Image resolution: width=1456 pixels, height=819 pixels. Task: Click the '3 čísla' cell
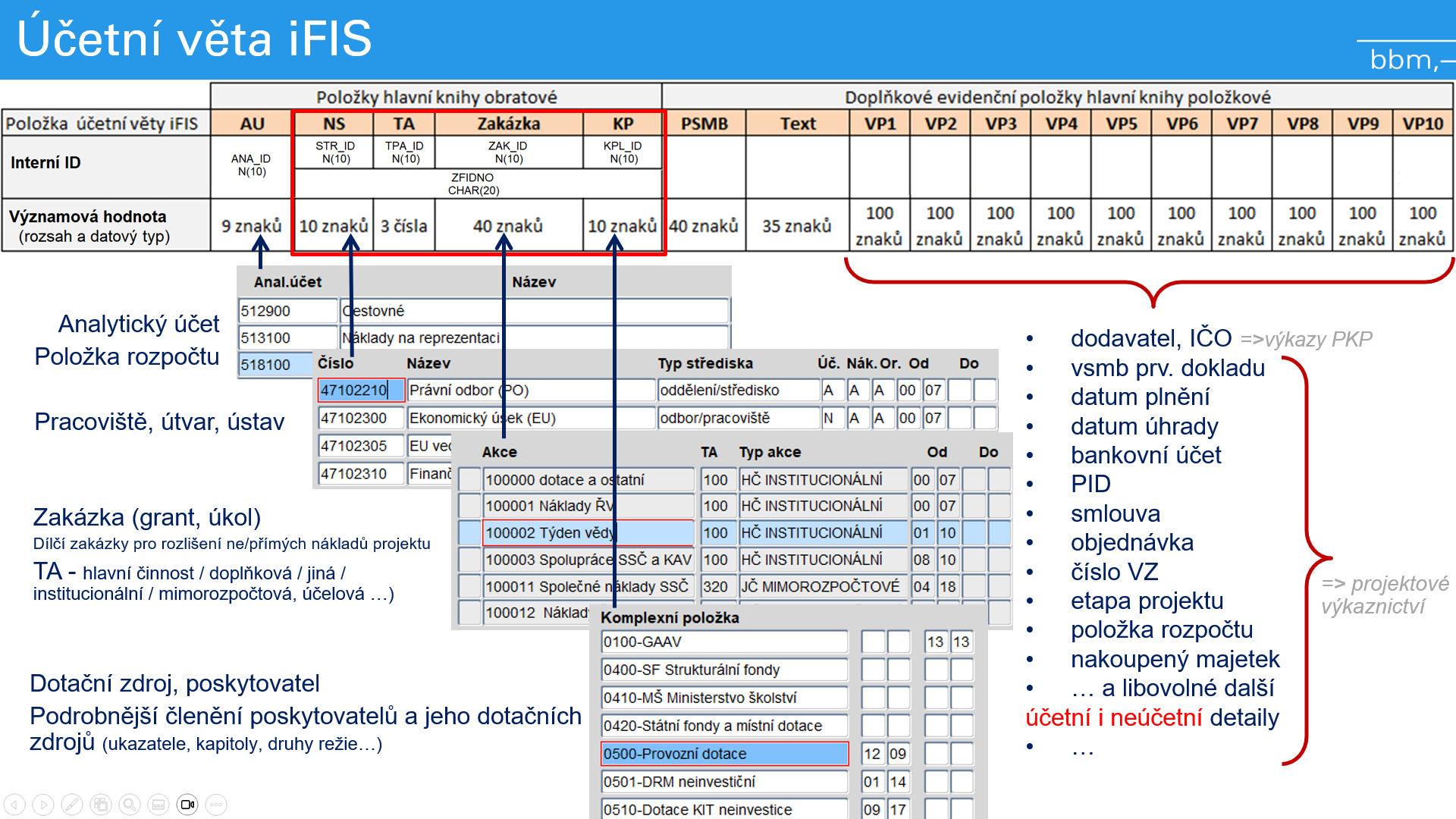coord(404,226)
